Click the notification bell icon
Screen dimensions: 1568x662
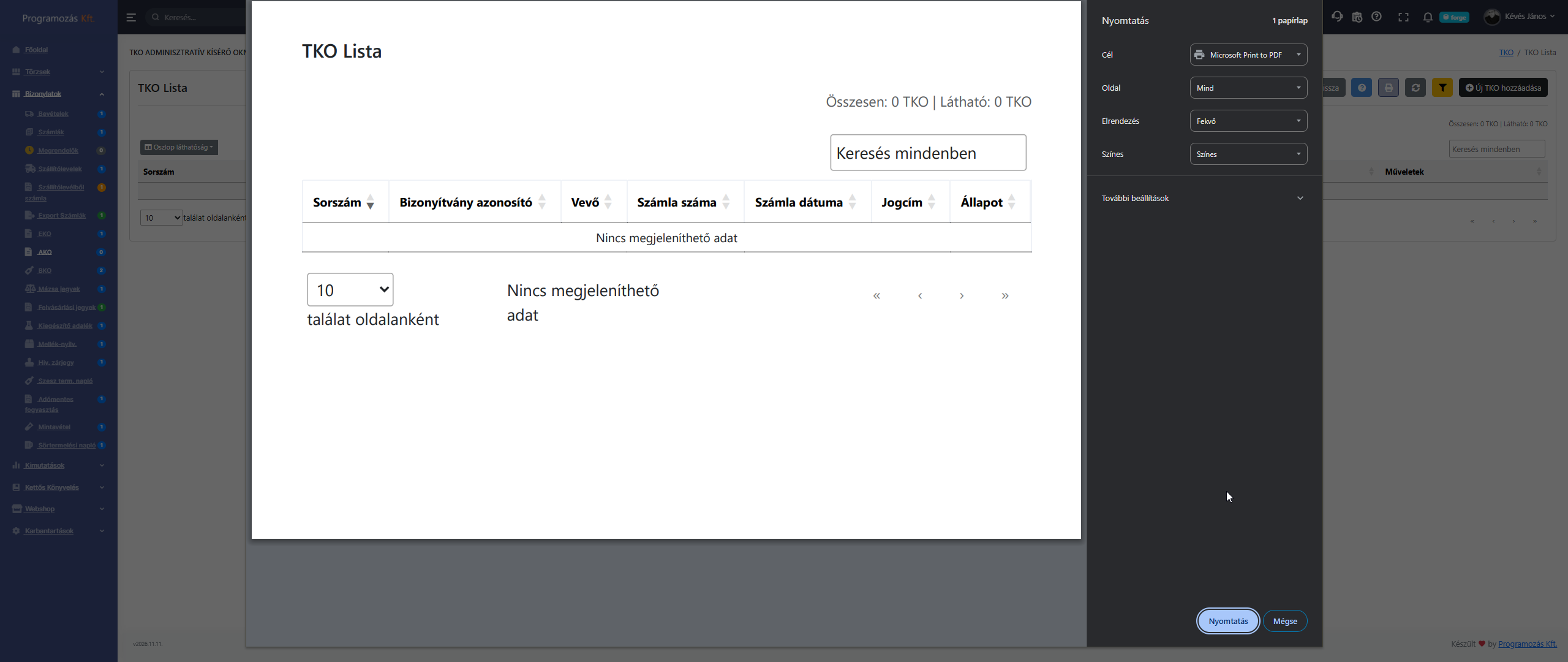coord(1428,17)
